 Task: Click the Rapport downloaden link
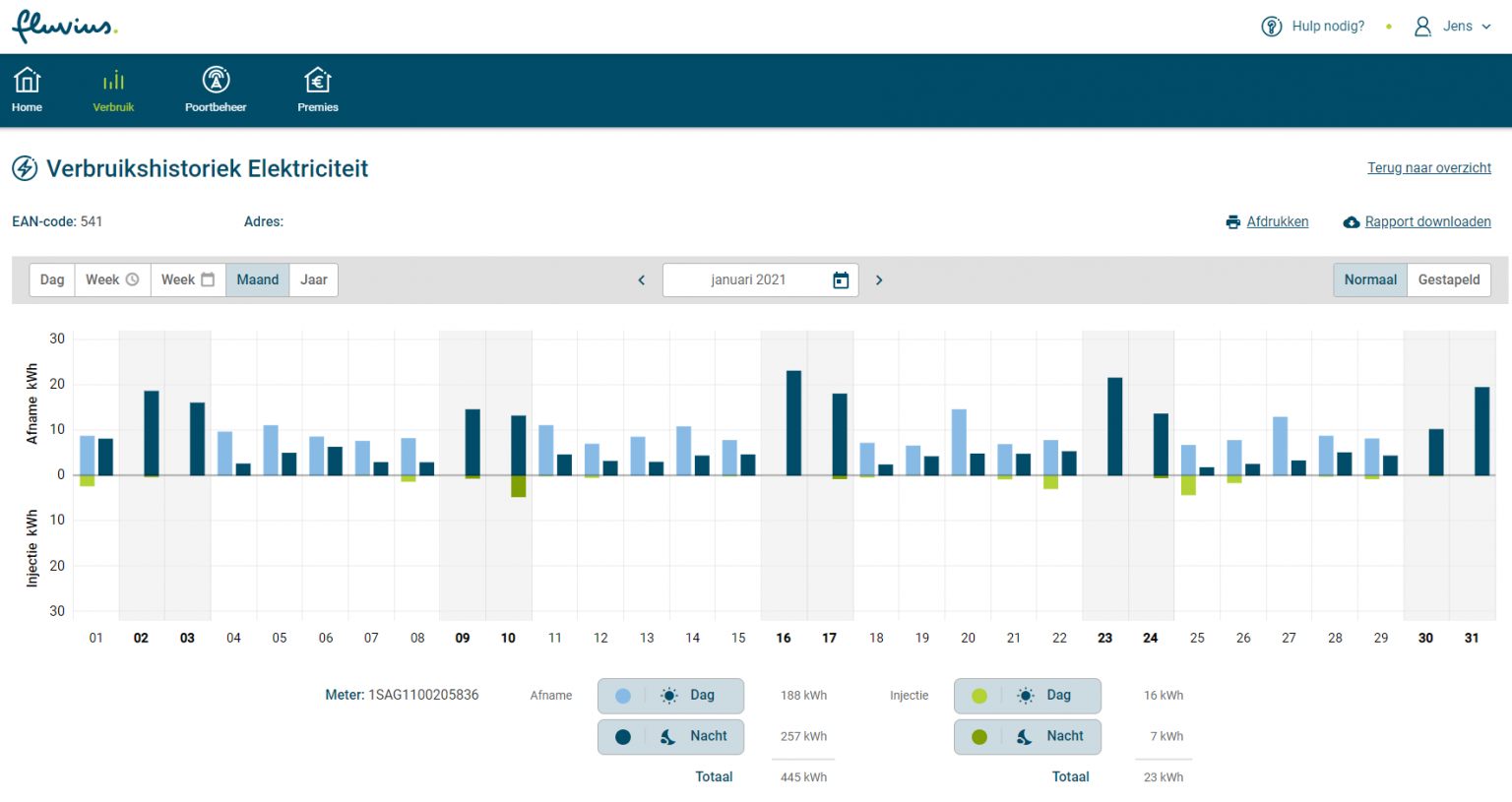(1427, 221)
